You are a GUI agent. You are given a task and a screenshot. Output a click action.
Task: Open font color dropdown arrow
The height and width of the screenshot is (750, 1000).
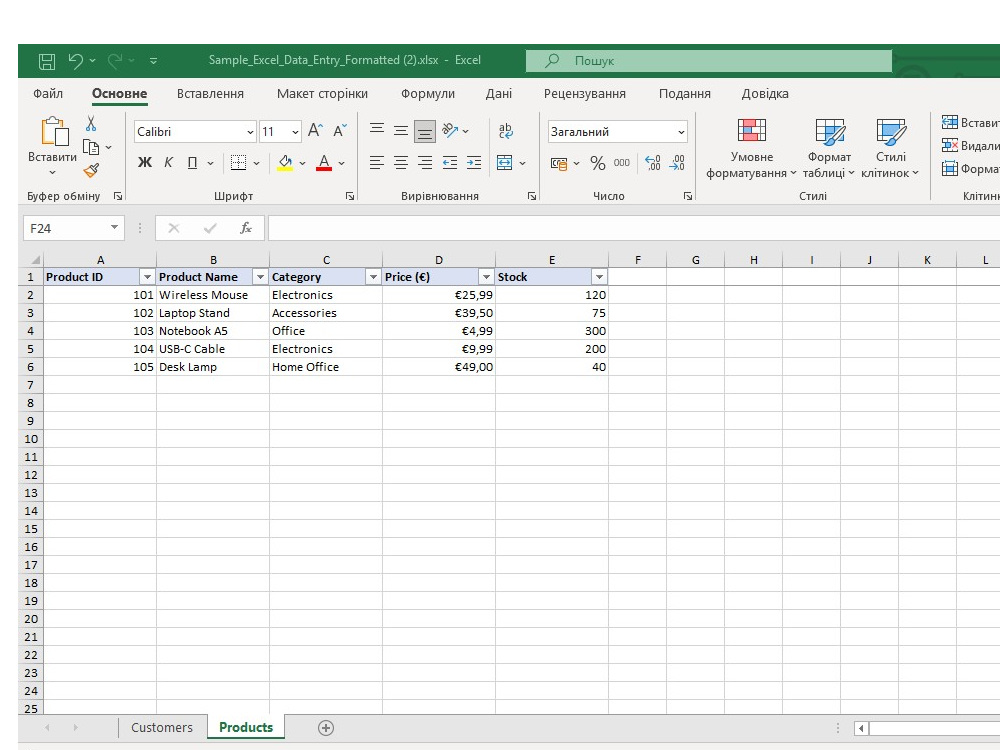342,163
